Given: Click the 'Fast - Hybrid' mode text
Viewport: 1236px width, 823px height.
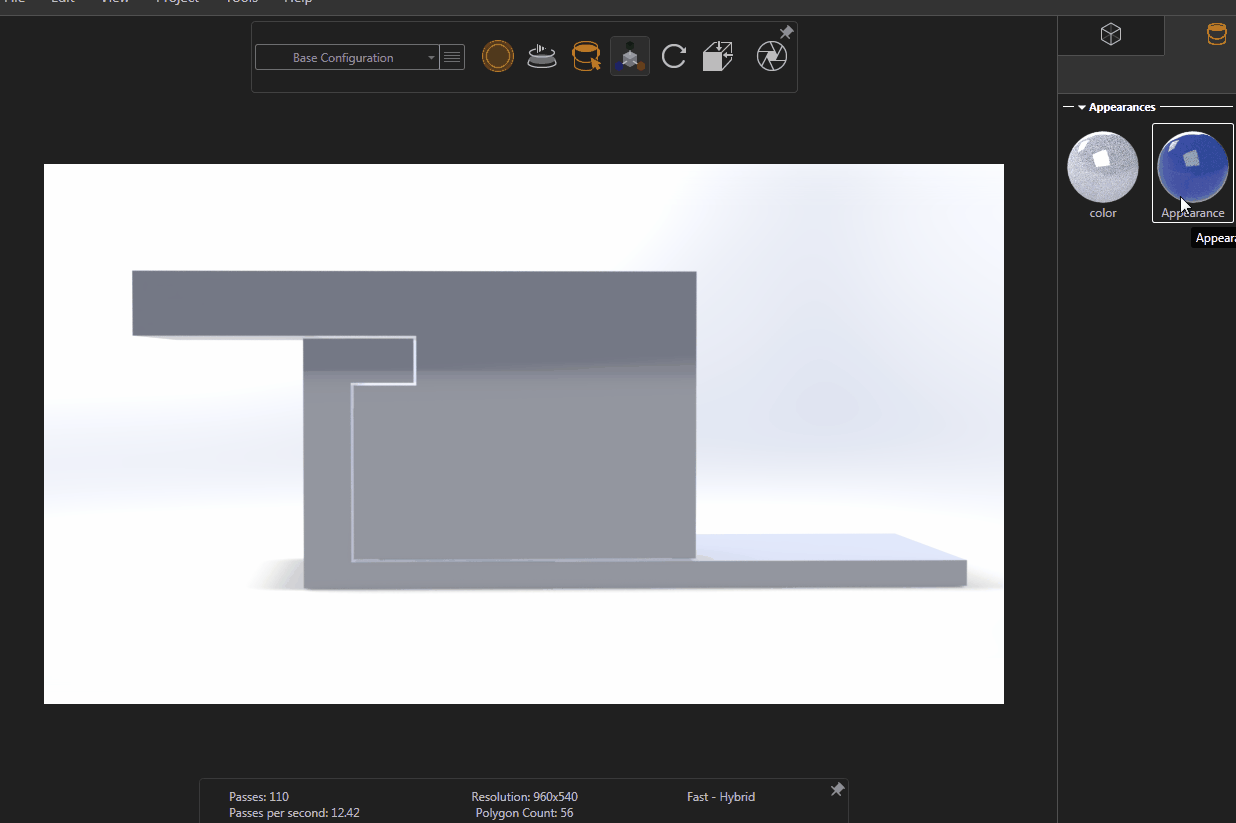Looking at the screenshot, I should 721,797.
